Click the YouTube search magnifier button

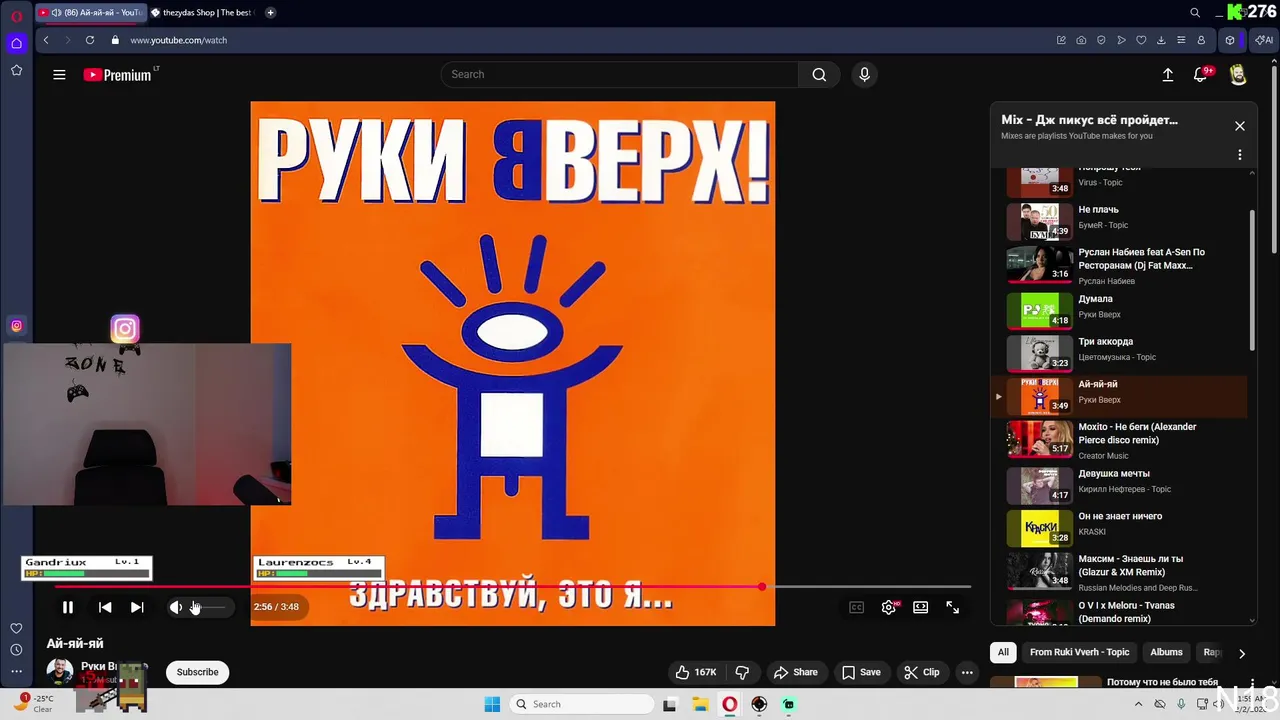pos(819,74)
